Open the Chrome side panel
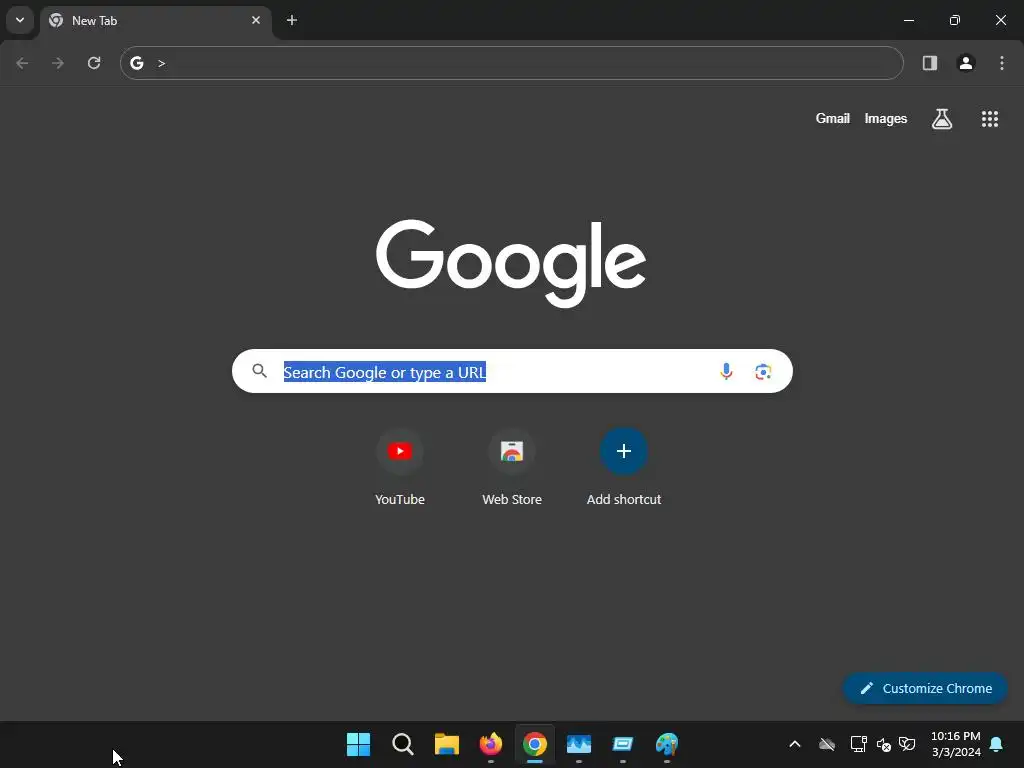Viewport: 1024px width, 768px height. point(929,63)
